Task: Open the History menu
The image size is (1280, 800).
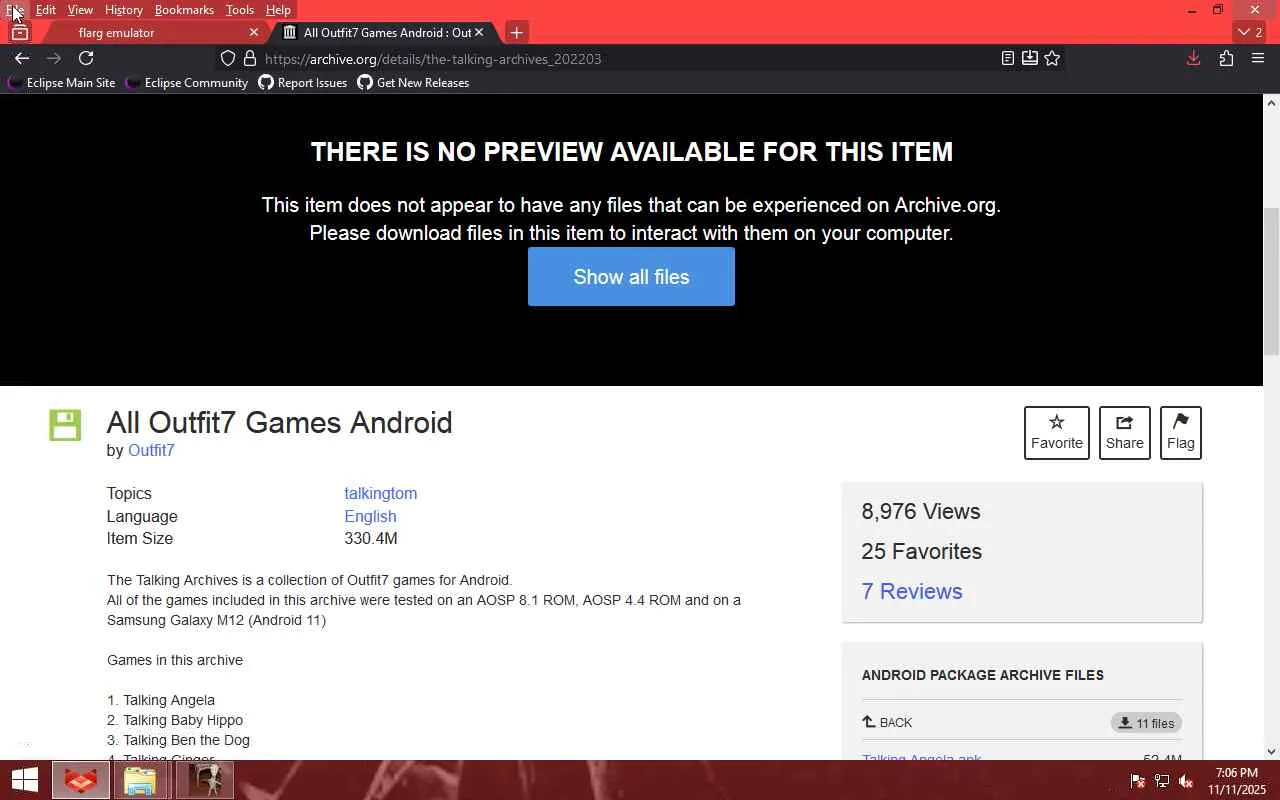Action: [x=124, y=10]
